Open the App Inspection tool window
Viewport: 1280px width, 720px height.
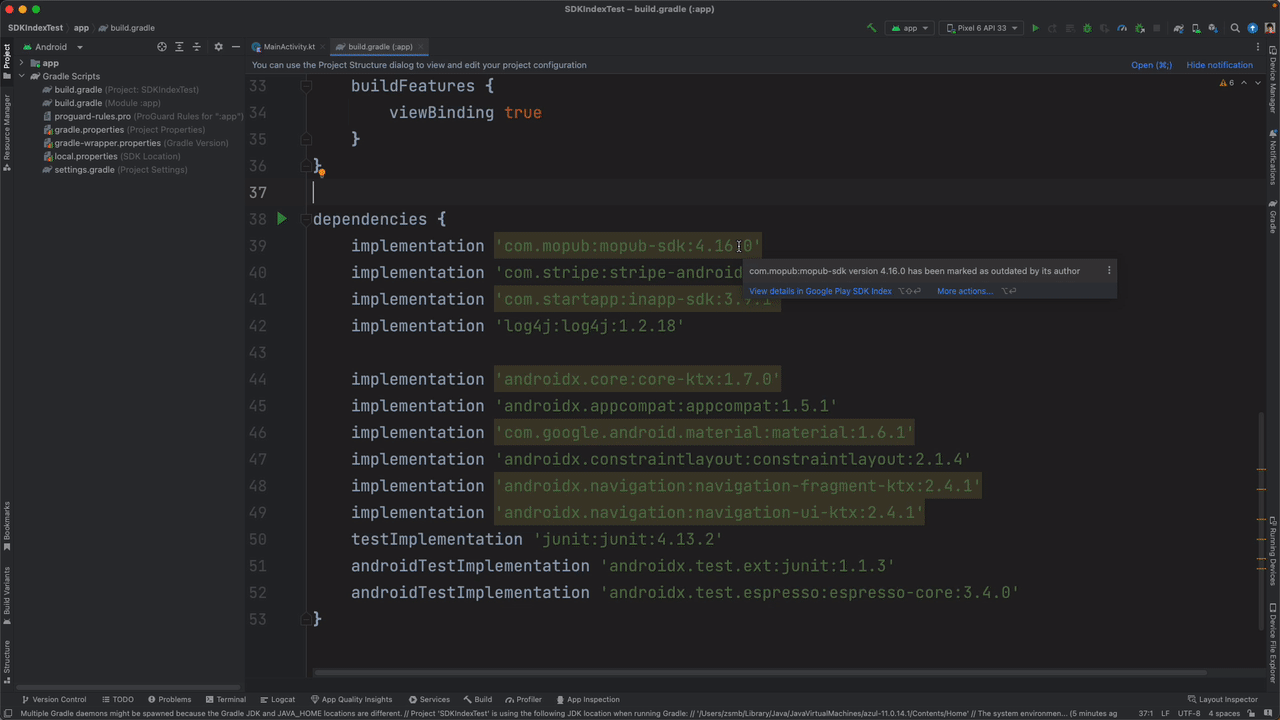click(587, 700)
